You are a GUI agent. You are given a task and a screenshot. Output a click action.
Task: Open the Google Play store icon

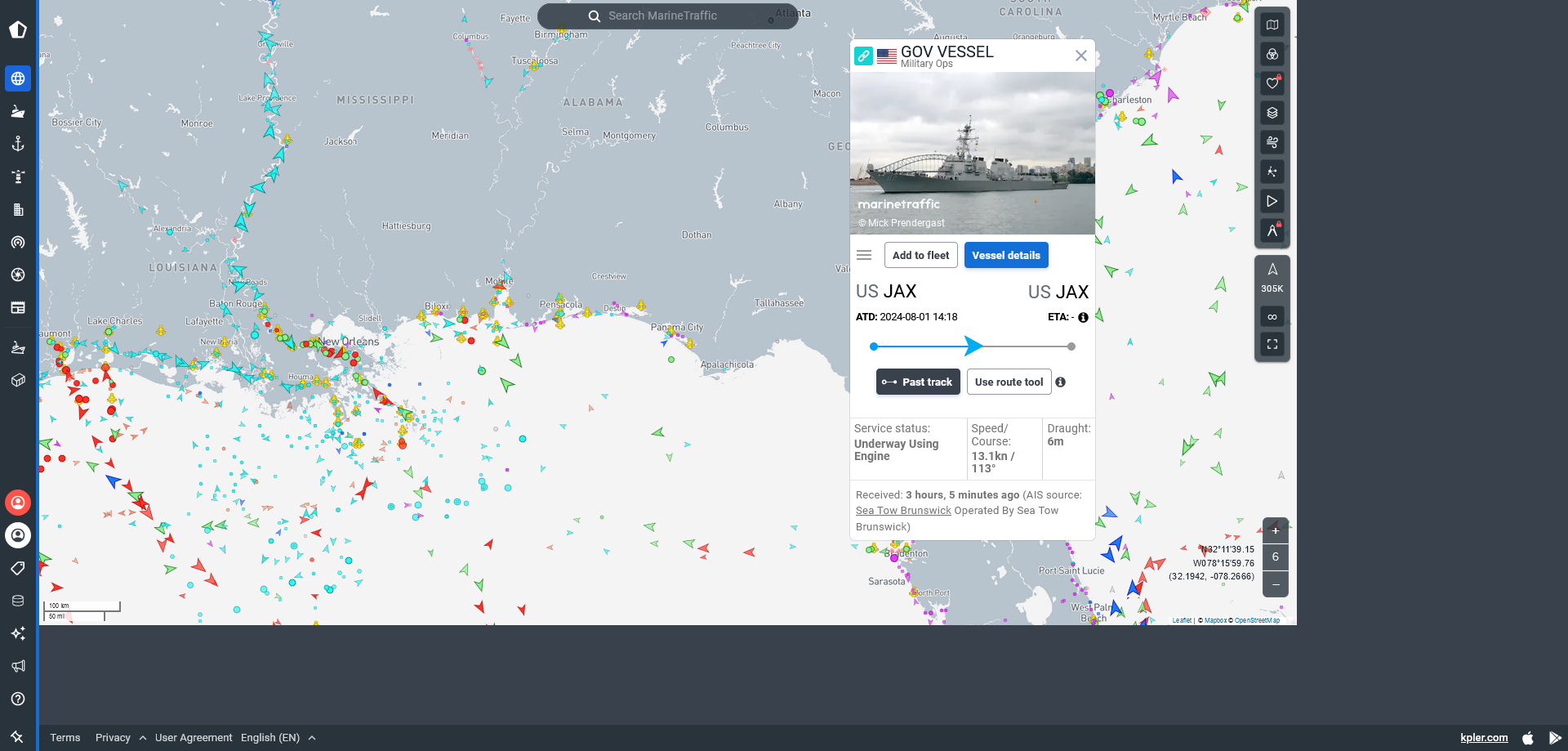click(x=1555, y=738)
